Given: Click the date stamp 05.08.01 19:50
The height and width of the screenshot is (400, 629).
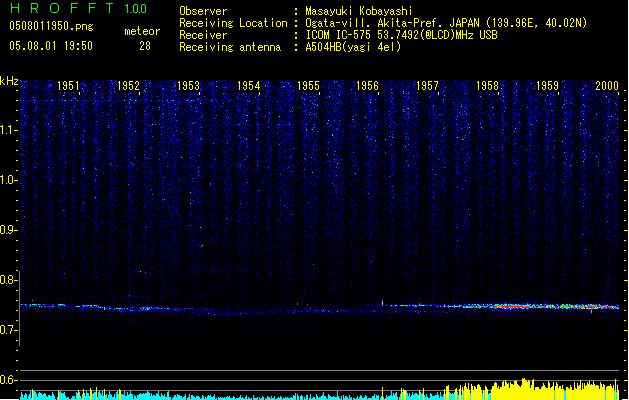Looking at the screenshot, I should pos(51,46).
